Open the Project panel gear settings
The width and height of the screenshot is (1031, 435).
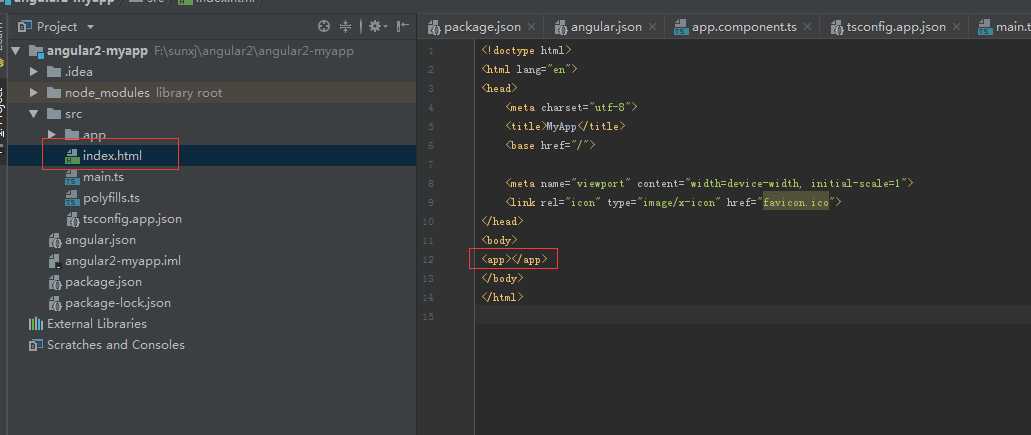coord(375,26)
